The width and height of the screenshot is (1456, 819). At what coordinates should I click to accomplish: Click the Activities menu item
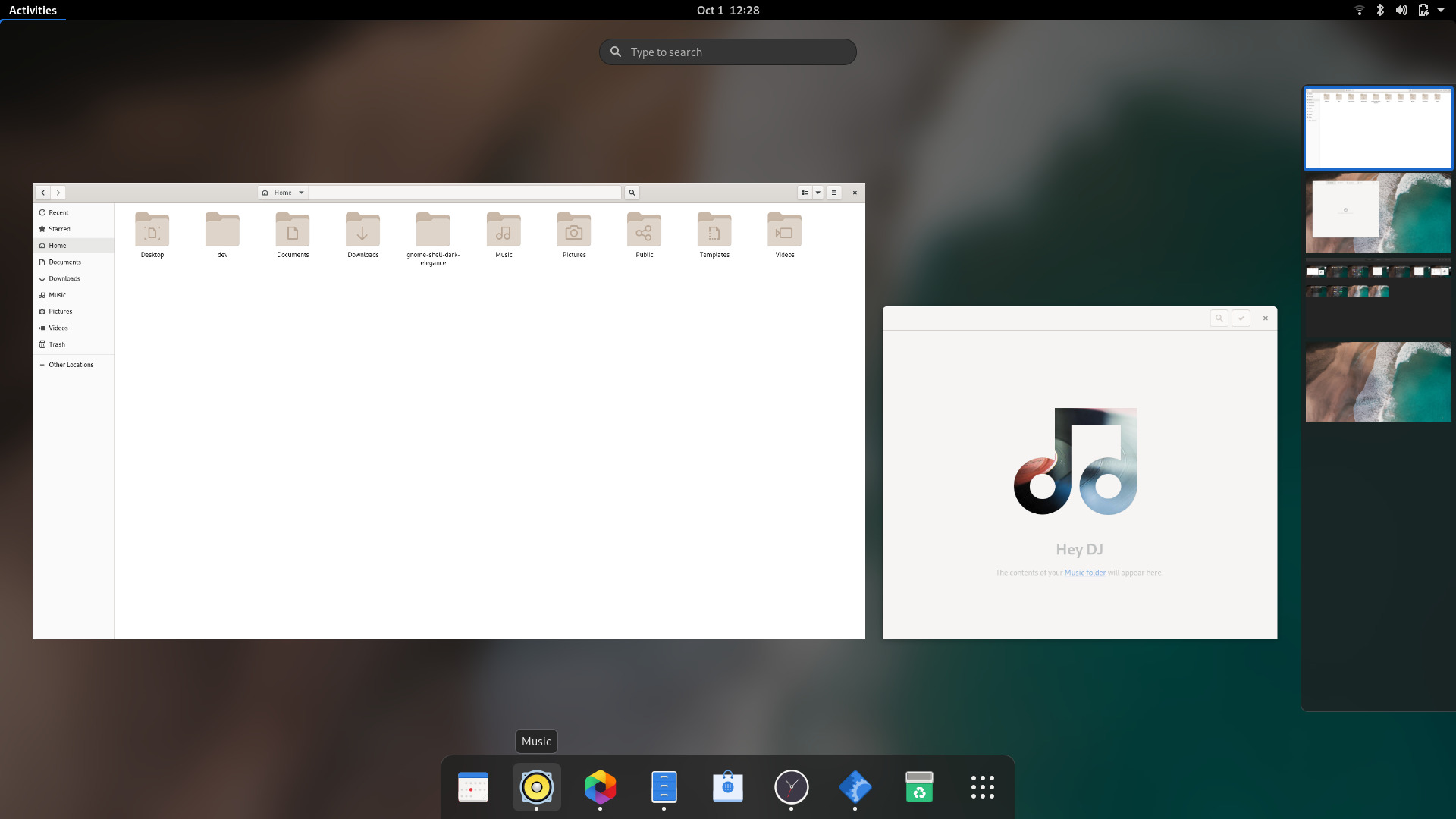[x=33, y=10]
